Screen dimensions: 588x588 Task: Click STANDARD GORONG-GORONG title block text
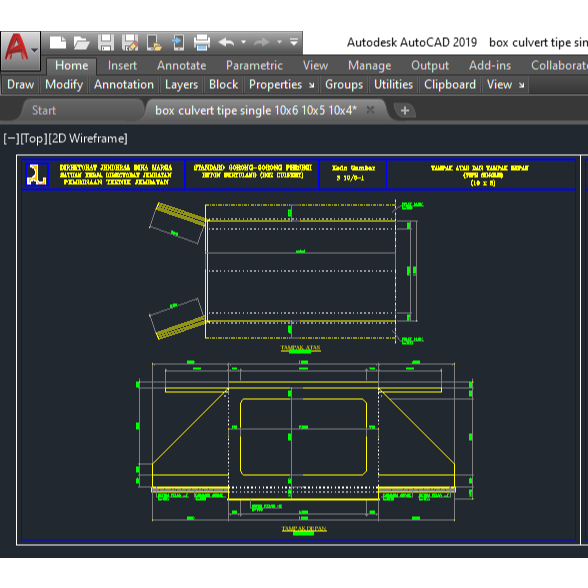click(253, 171)
